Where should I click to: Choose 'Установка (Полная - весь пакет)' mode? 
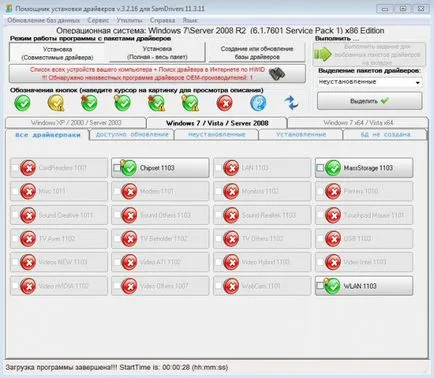coord(157,53)
